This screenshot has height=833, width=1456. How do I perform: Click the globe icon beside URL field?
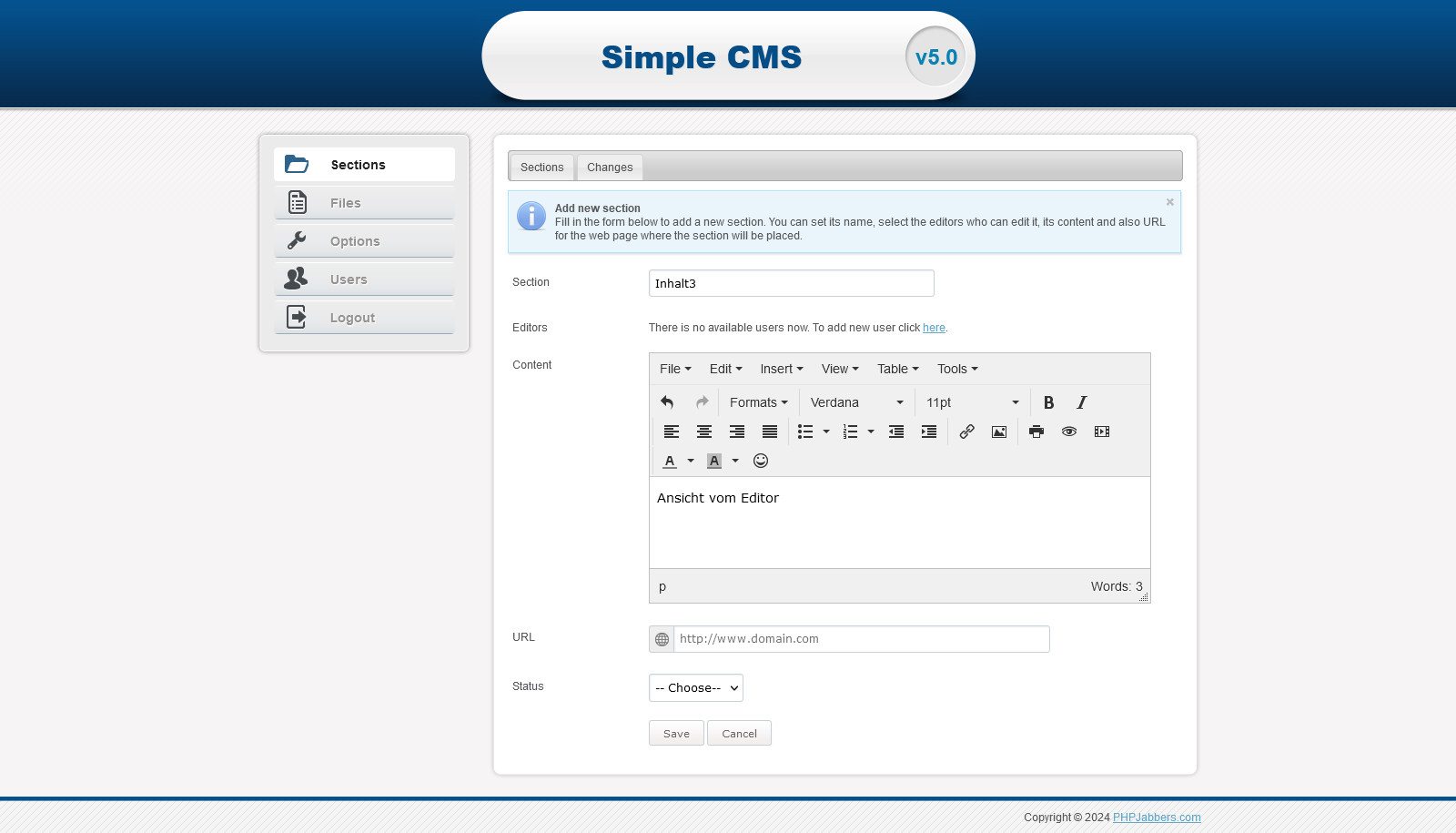tap(662, 639)
